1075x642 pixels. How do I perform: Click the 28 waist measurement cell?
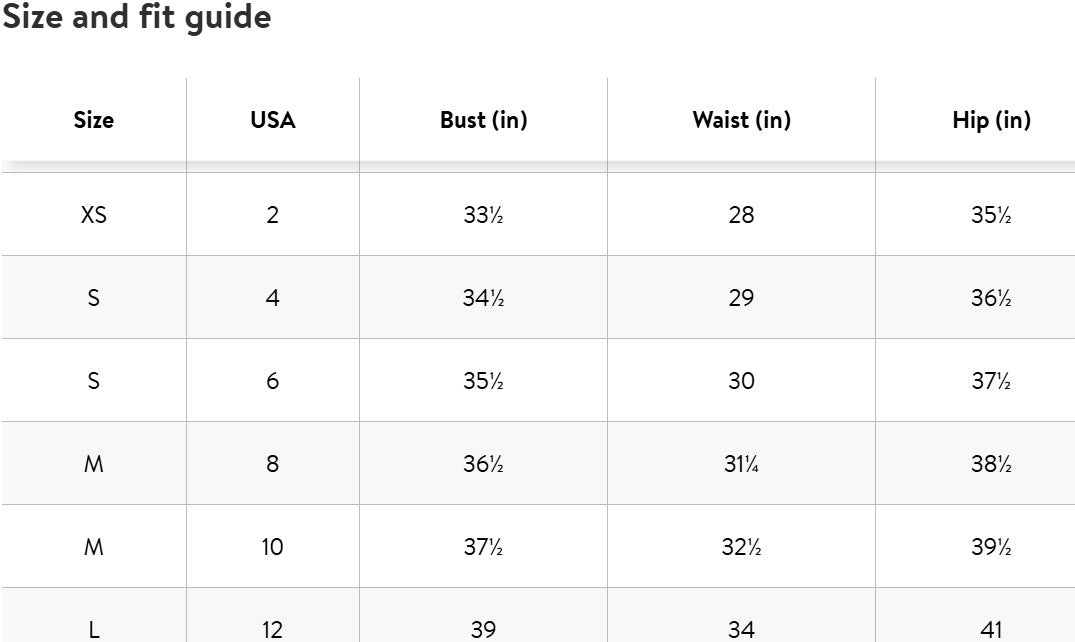(x=741, y=215)
